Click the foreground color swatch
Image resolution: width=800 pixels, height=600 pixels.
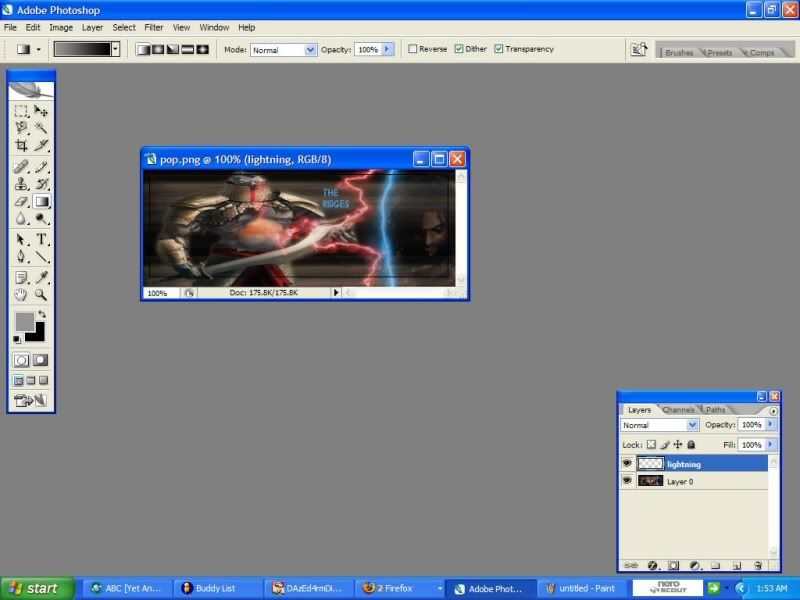[24, 321]
